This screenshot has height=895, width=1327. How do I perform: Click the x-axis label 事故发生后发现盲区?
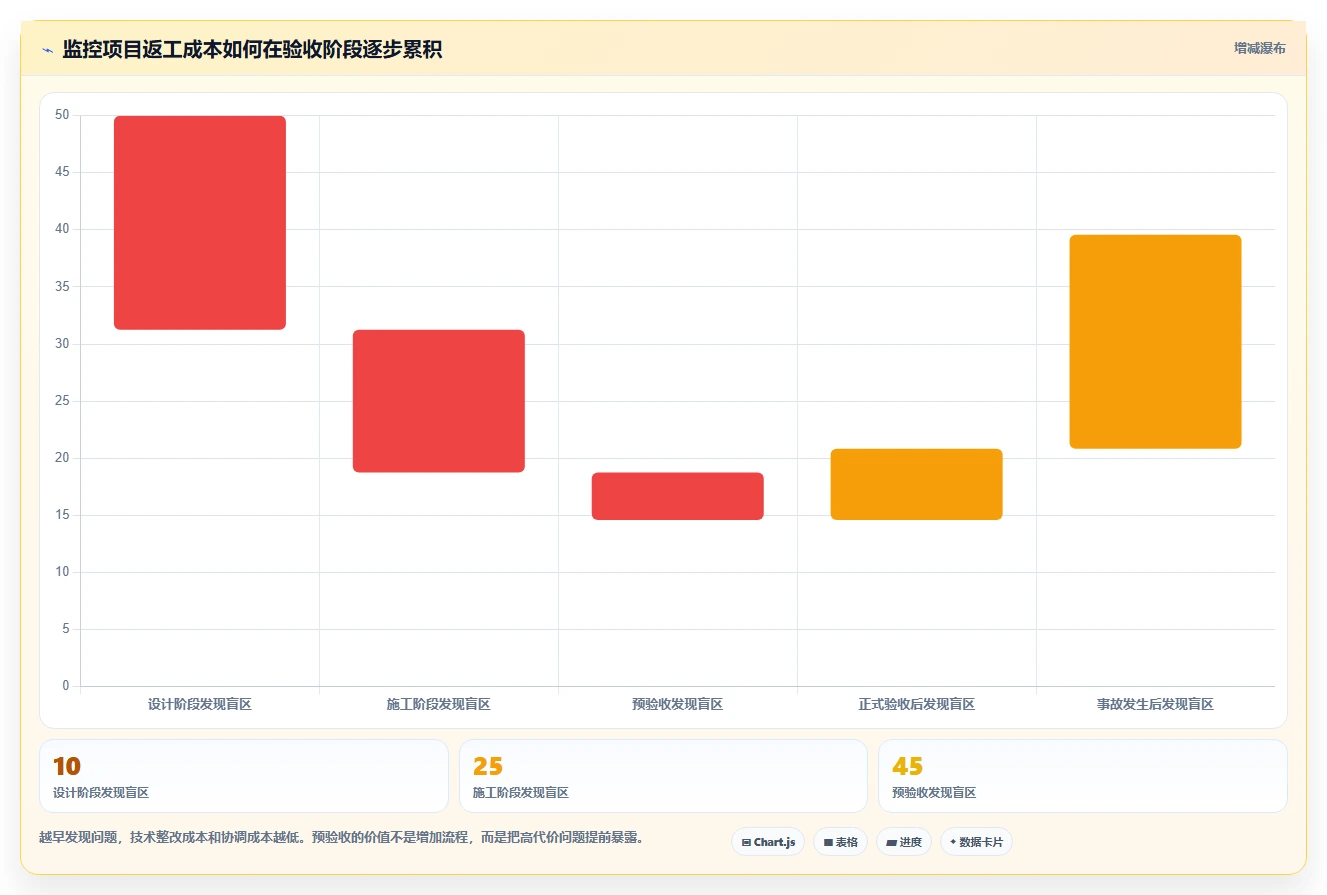pyautogui.click(x=1155, y=704)
